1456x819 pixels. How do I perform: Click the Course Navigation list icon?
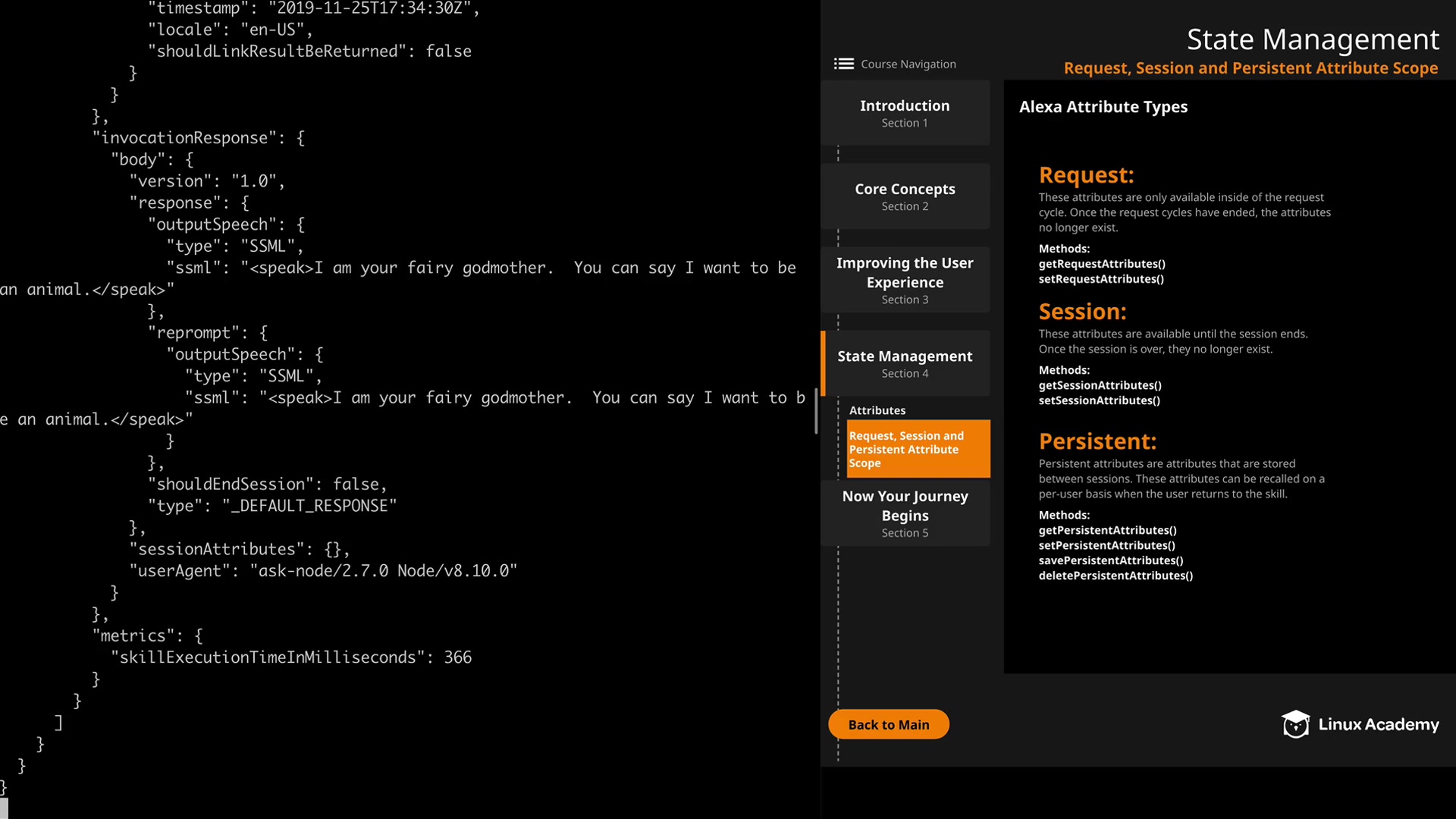[843, 64]
